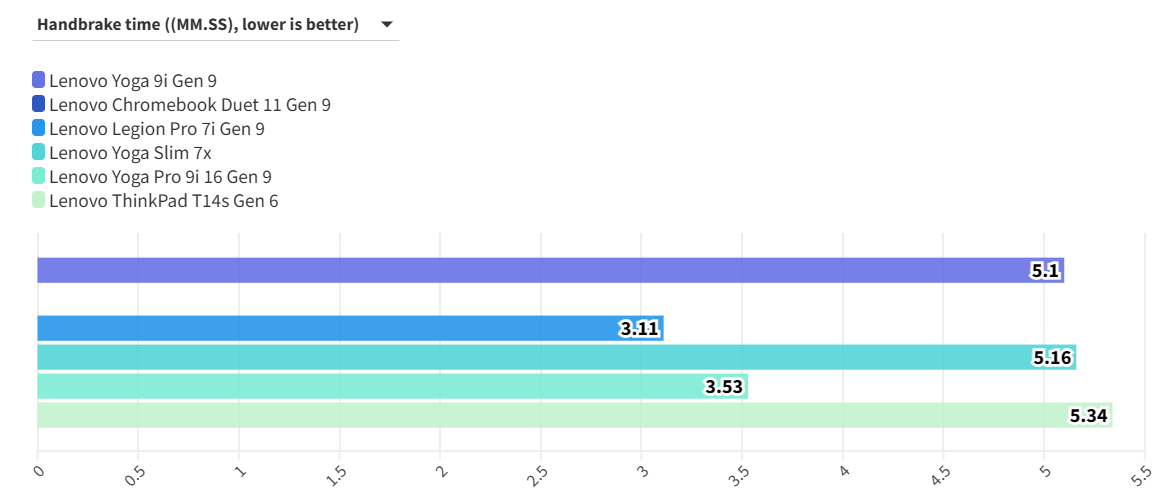
Task: Click the Yoga Pro 9i 16 swatch
Action: click(39, 176)
